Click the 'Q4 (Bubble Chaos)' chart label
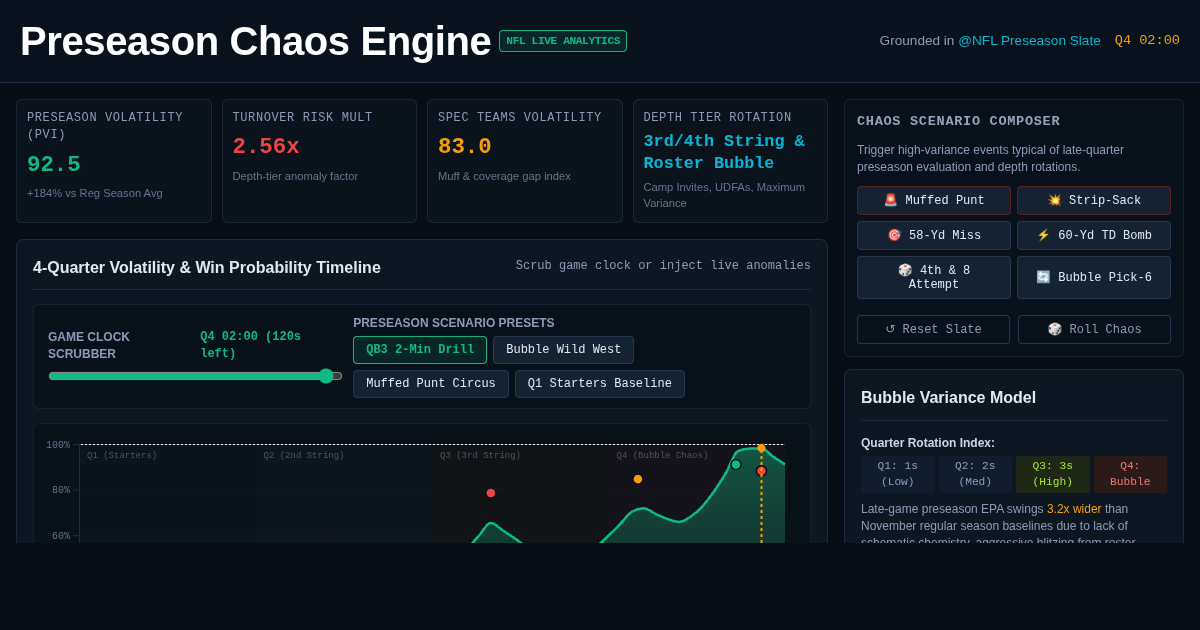This screenshot has width=1200, height=630. 662,456
